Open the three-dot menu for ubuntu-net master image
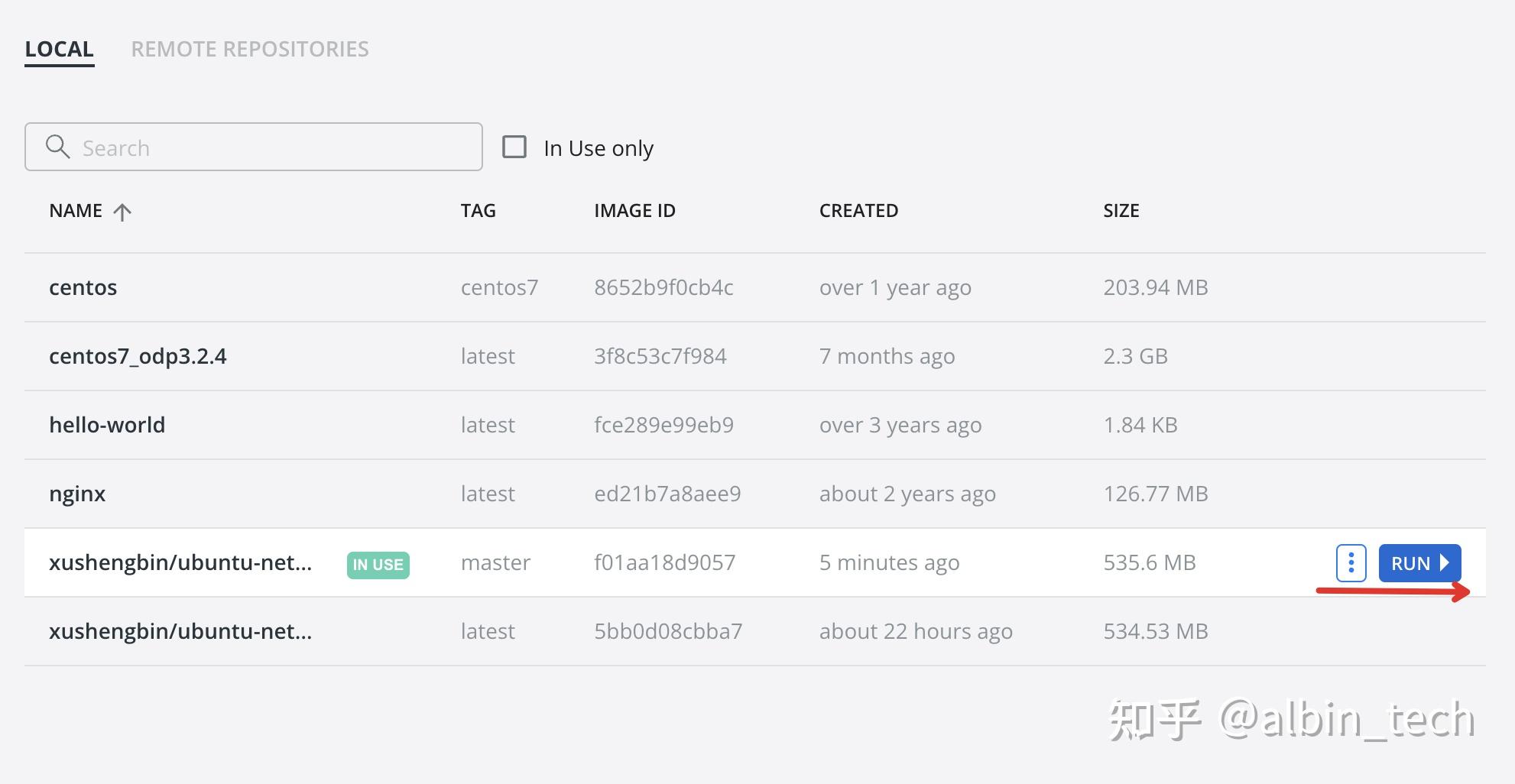Viewport: 1515px width, 784px height. coord(1351,563)
